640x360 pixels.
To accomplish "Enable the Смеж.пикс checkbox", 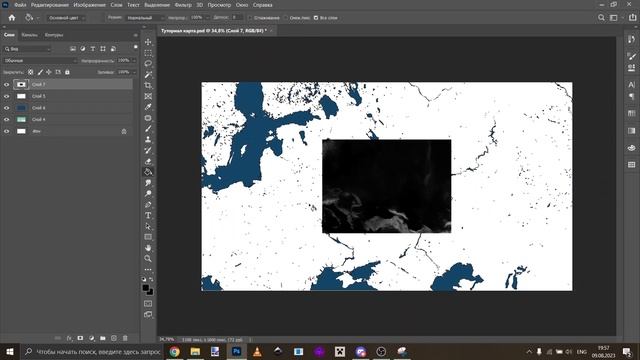I will pyautogui.click(x=286, y=18).
